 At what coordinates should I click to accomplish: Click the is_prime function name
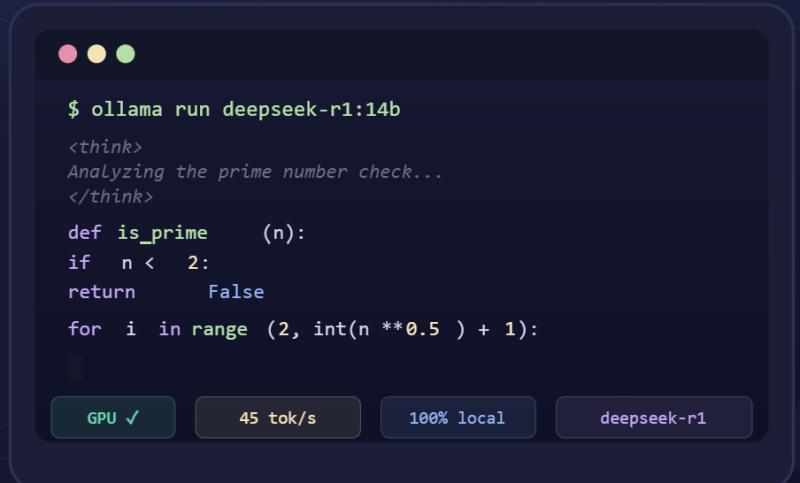click(162, 233)
